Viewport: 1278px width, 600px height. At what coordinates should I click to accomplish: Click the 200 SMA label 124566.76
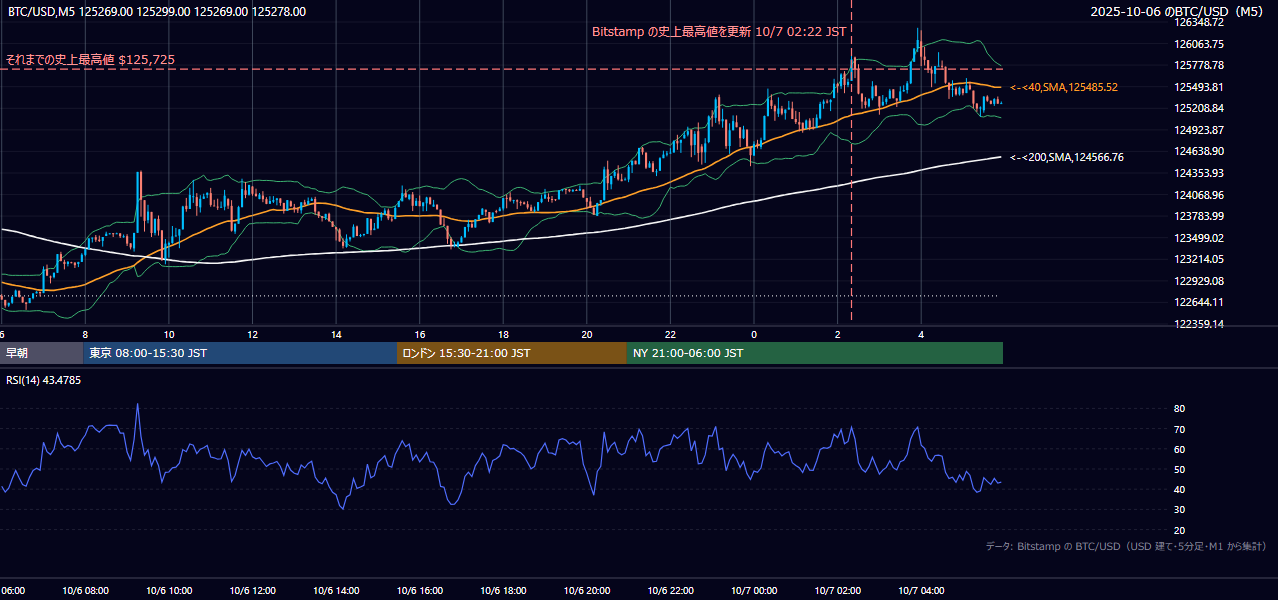1067,158
